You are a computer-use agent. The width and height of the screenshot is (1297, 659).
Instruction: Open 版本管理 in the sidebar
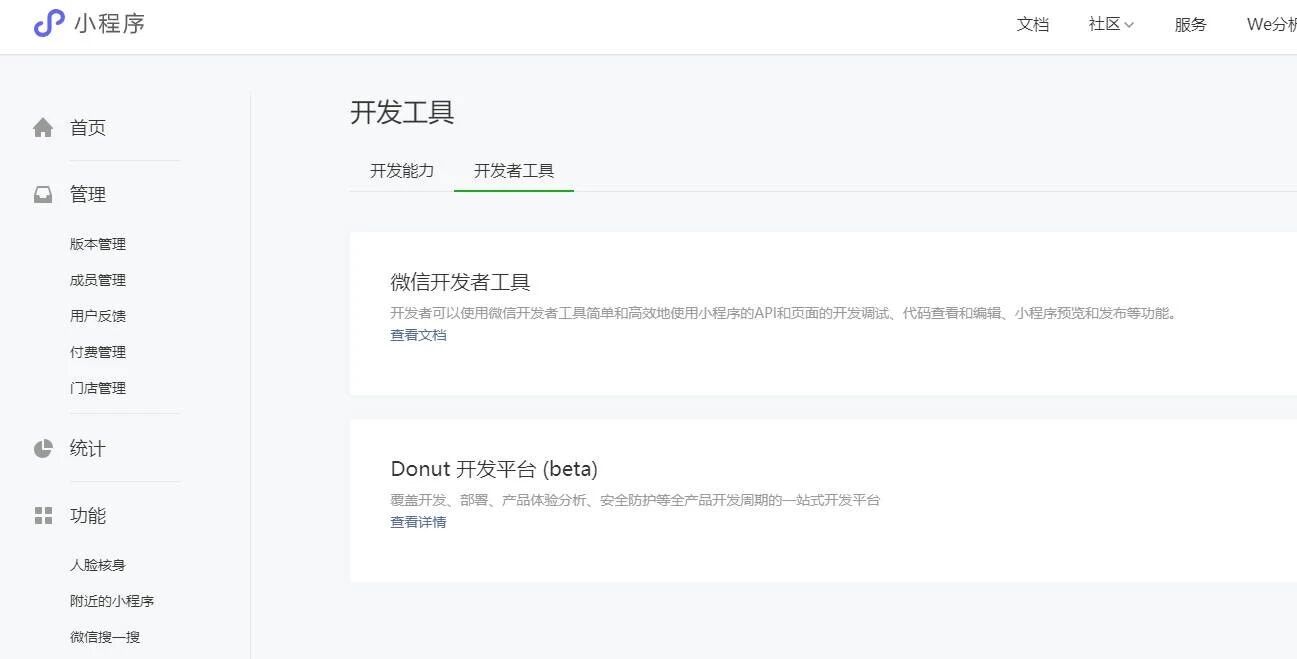[98, 244]
